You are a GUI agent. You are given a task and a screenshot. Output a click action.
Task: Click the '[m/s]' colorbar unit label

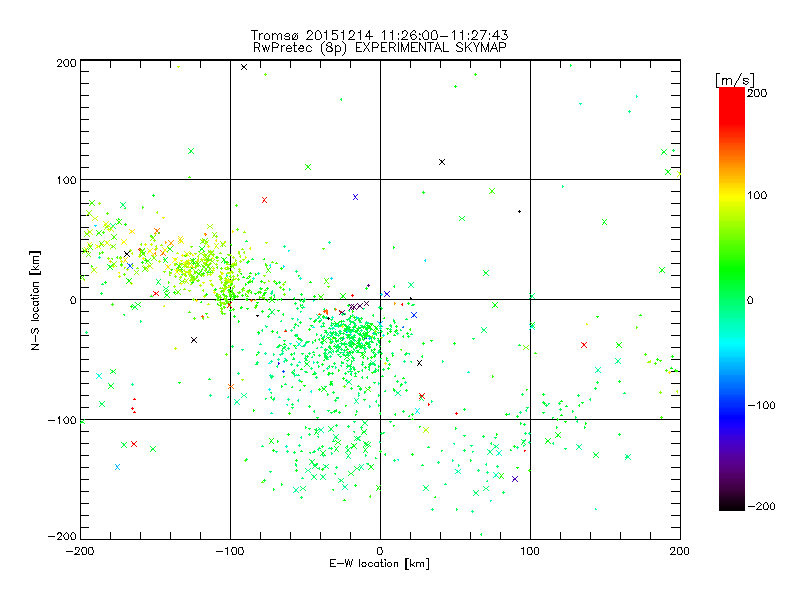click(734, 81)
